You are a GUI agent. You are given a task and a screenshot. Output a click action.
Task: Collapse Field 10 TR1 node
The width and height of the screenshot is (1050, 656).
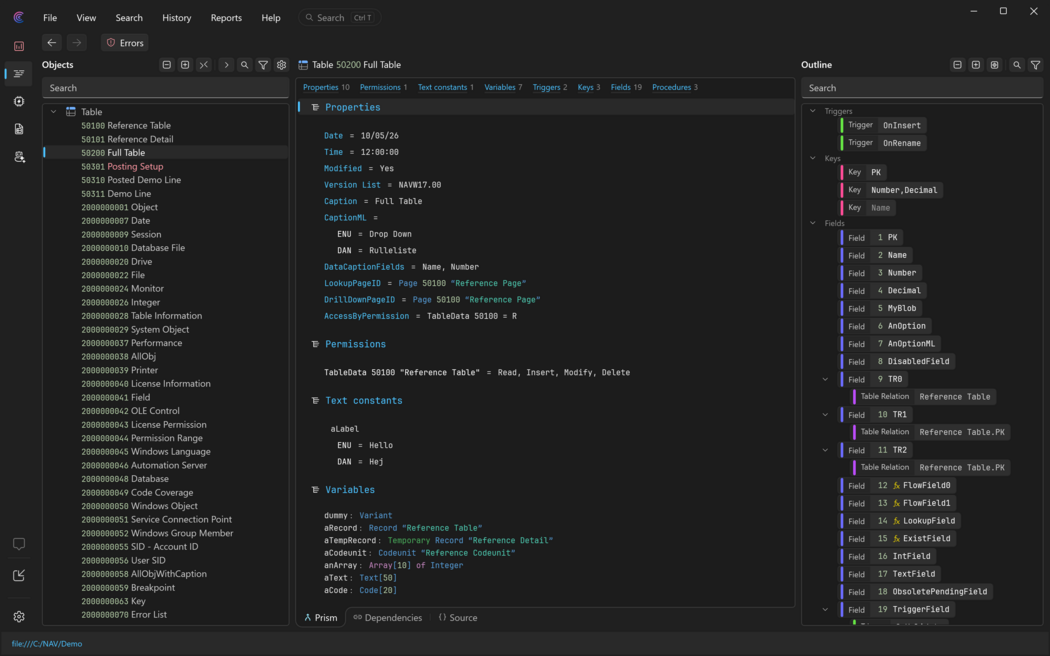coord(826,415)
